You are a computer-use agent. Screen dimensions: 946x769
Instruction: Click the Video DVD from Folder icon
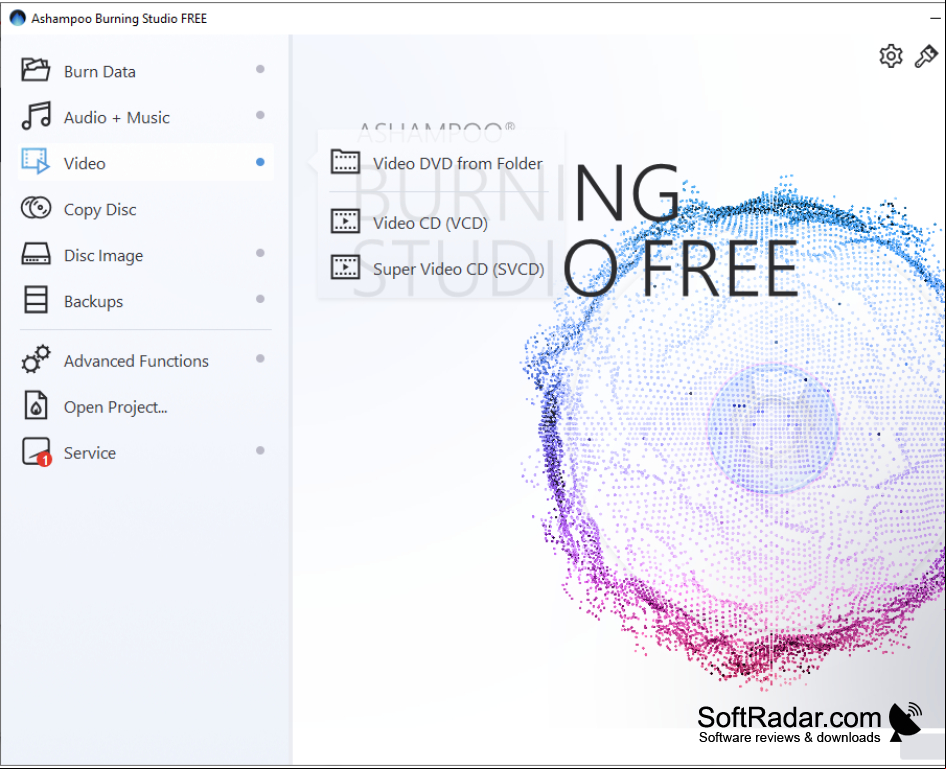click(x=346, y=162)
